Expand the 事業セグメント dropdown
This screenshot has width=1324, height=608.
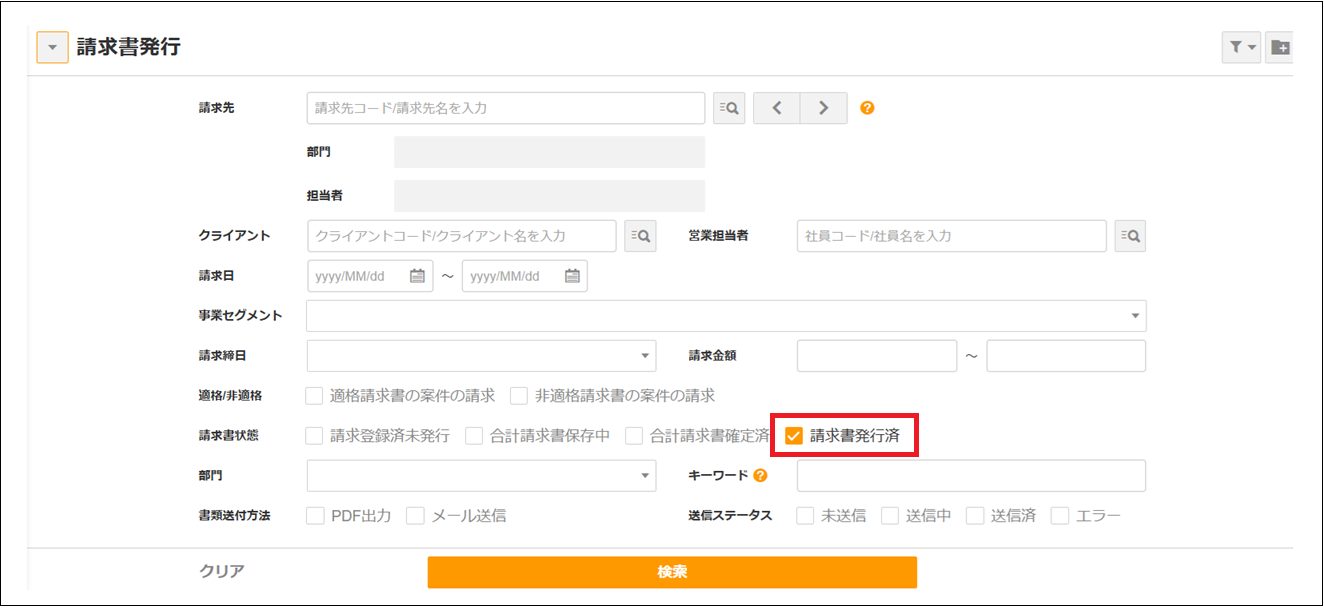coord(727,316)
